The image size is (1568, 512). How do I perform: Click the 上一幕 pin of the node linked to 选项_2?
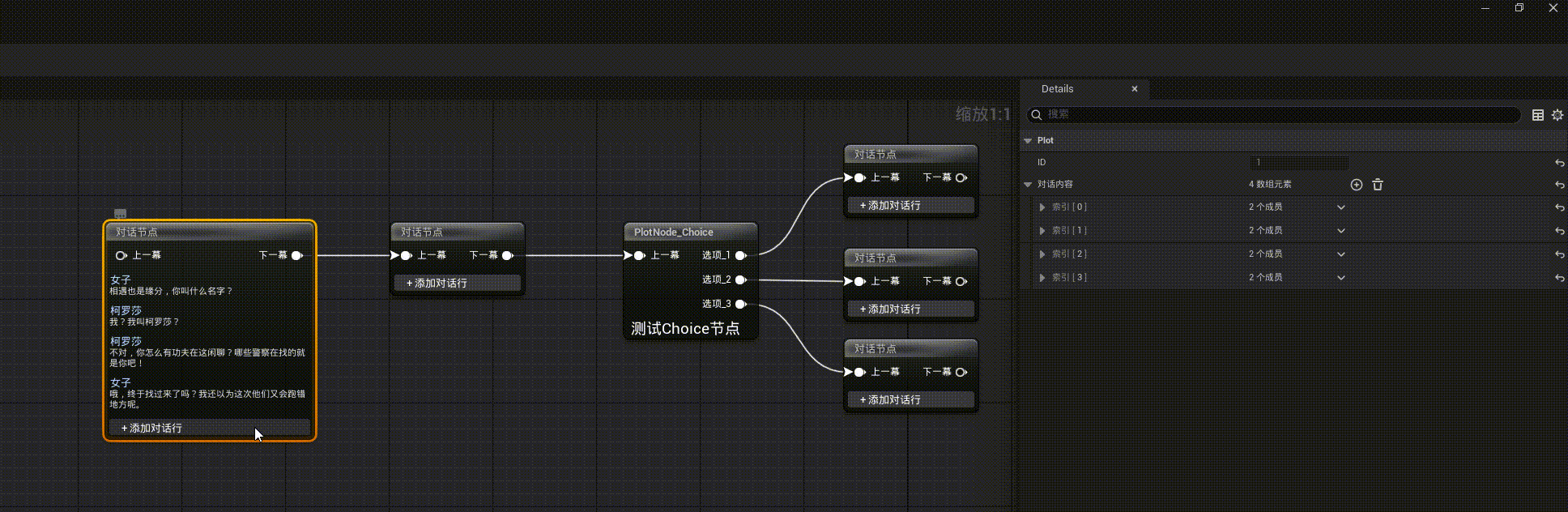point(859,281)
